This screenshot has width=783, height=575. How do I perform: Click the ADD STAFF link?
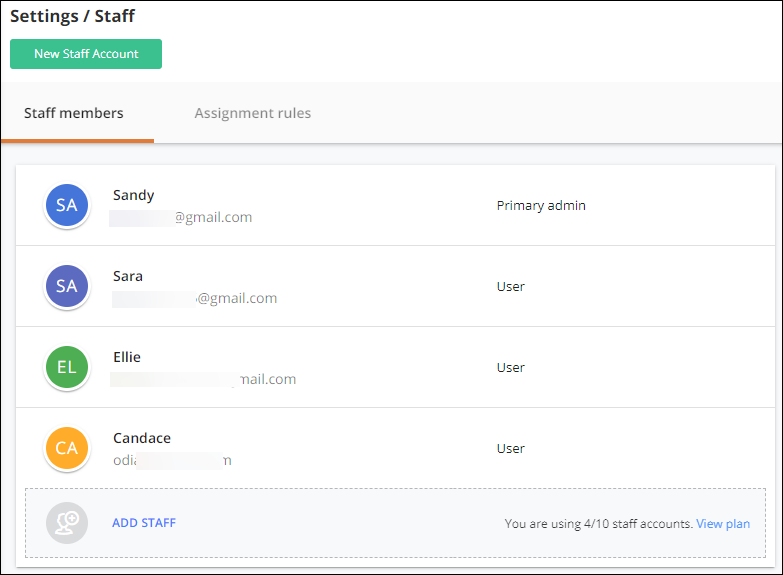(x=144, y=523)
